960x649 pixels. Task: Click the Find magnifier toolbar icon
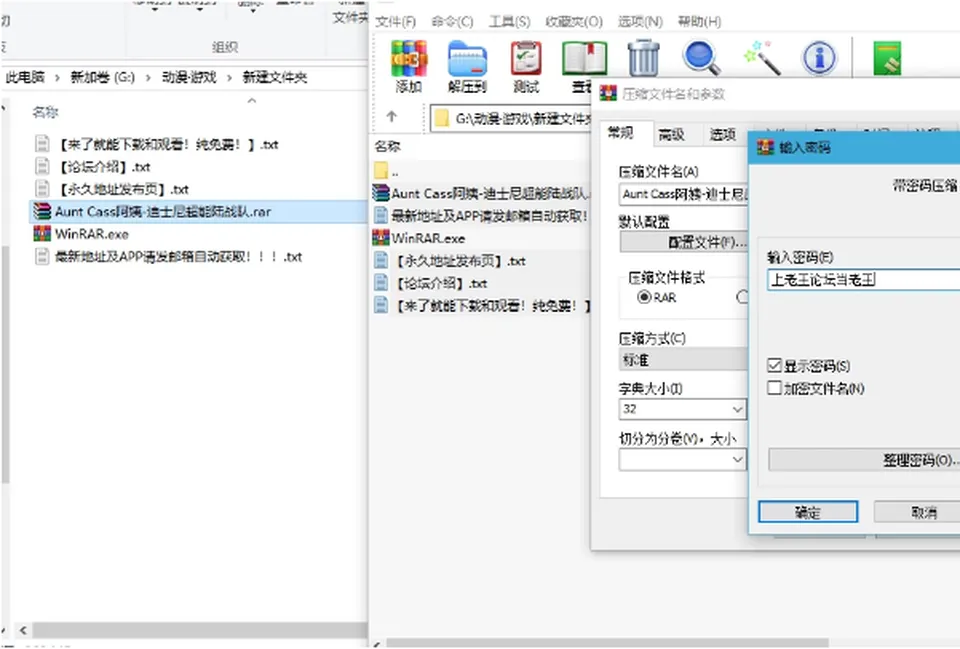701,58
